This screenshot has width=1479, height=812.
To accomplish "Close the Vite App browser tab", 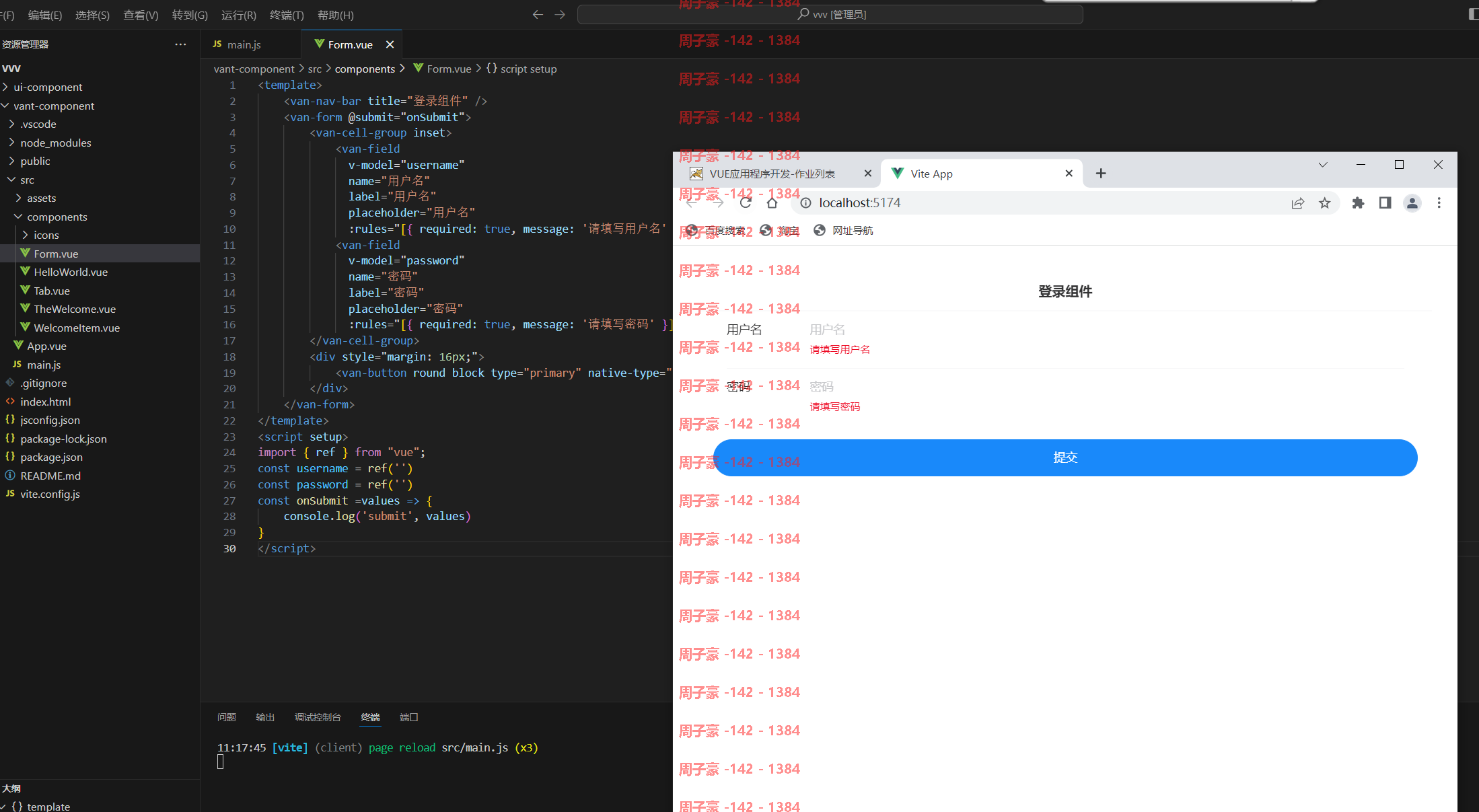I will click(x=1069, y=174).
